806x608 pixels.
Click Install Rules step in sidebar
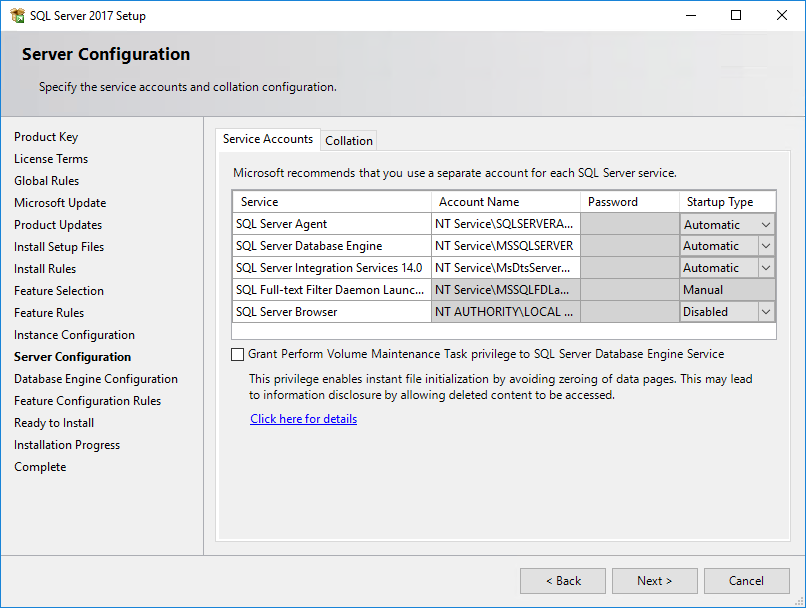[45, 269]
